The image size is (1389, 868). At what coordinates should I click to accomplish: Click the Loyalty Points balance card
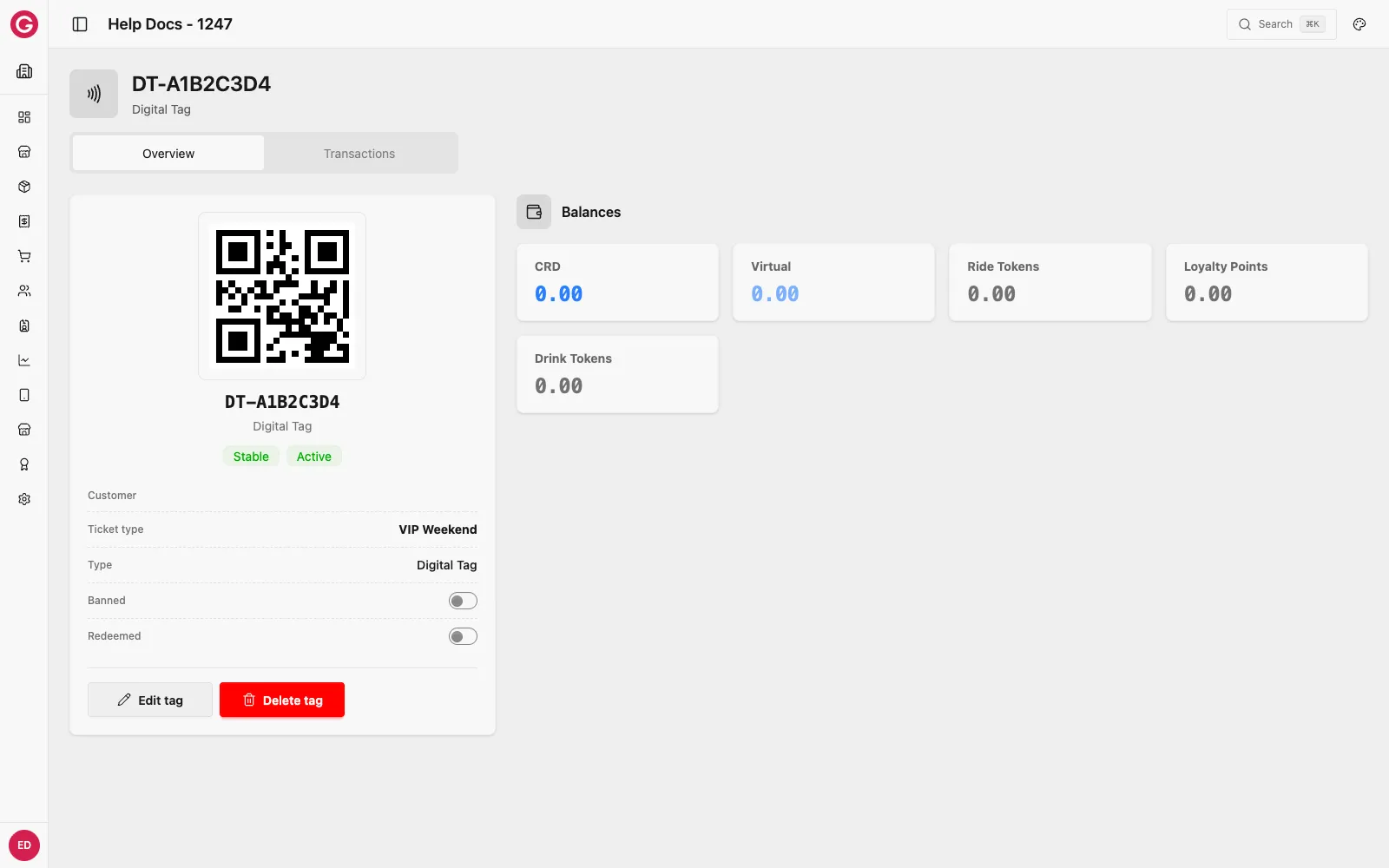coord(1267,282)
